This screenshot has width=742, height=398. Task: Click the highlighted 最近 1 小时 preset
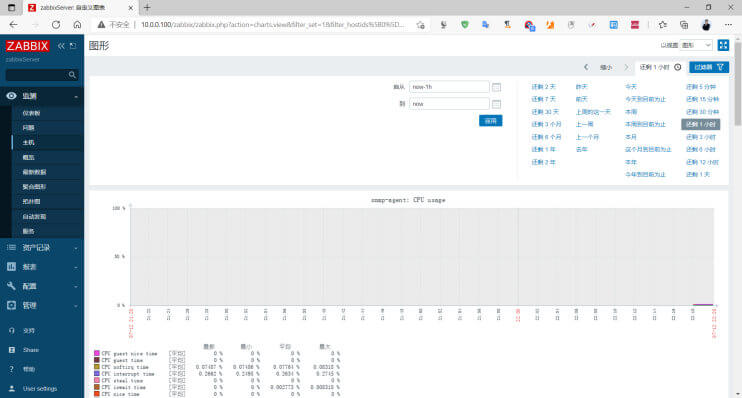(701, 124)
